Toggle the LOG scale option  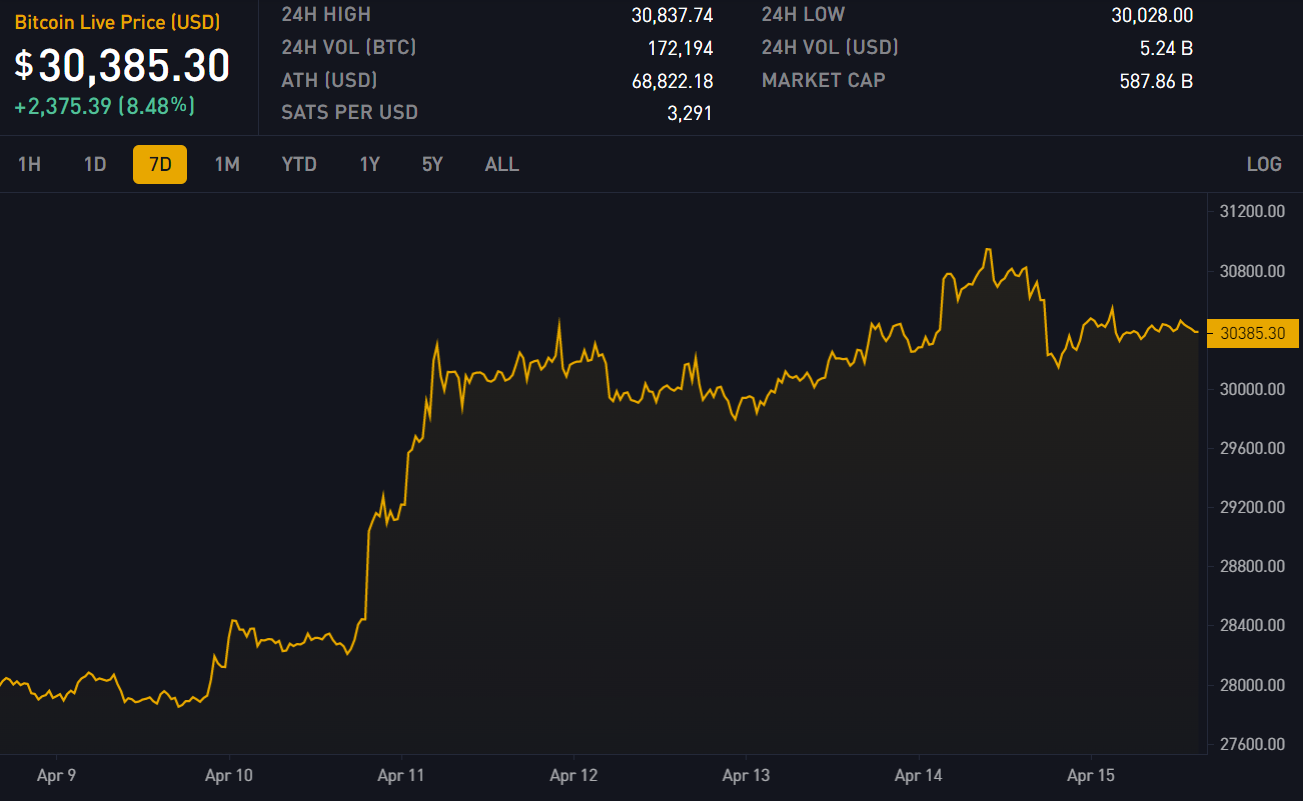[x=1264, y=164]
